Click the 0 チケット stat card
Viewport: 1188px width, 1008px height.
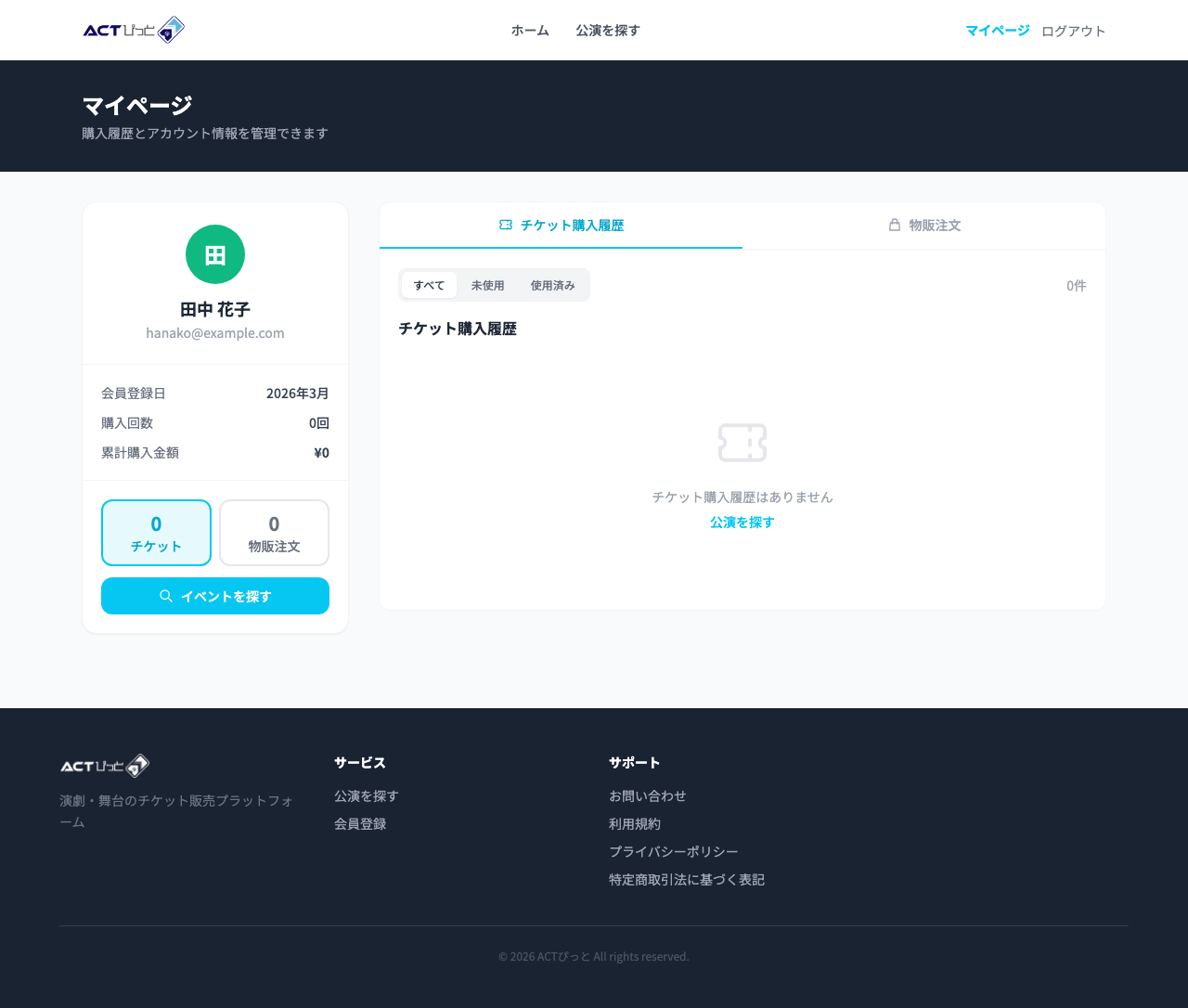coord(156,533)
